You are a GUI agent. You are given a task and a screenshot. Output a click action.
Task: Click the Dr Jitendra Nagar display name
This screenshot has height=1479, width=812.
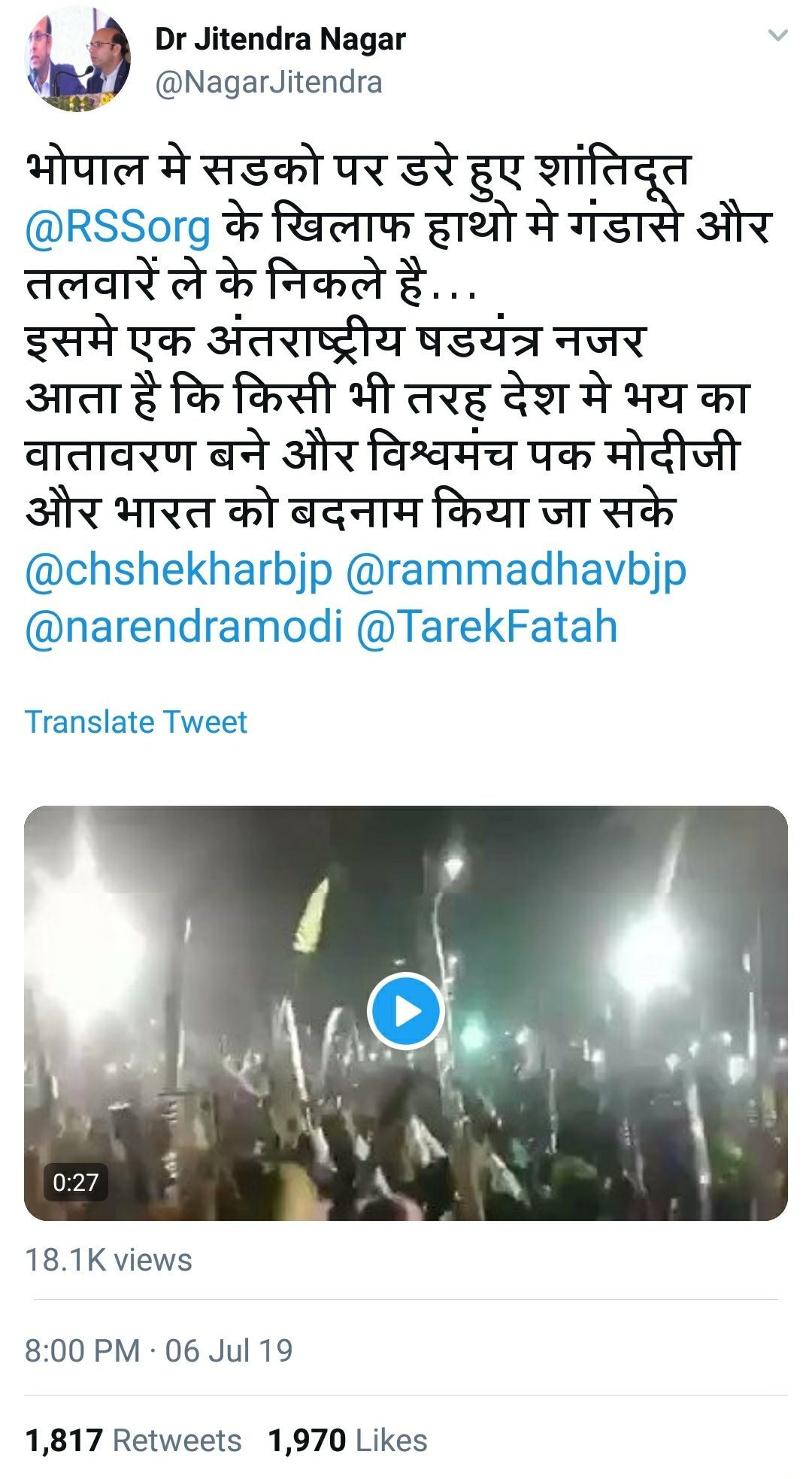(280, 39)
